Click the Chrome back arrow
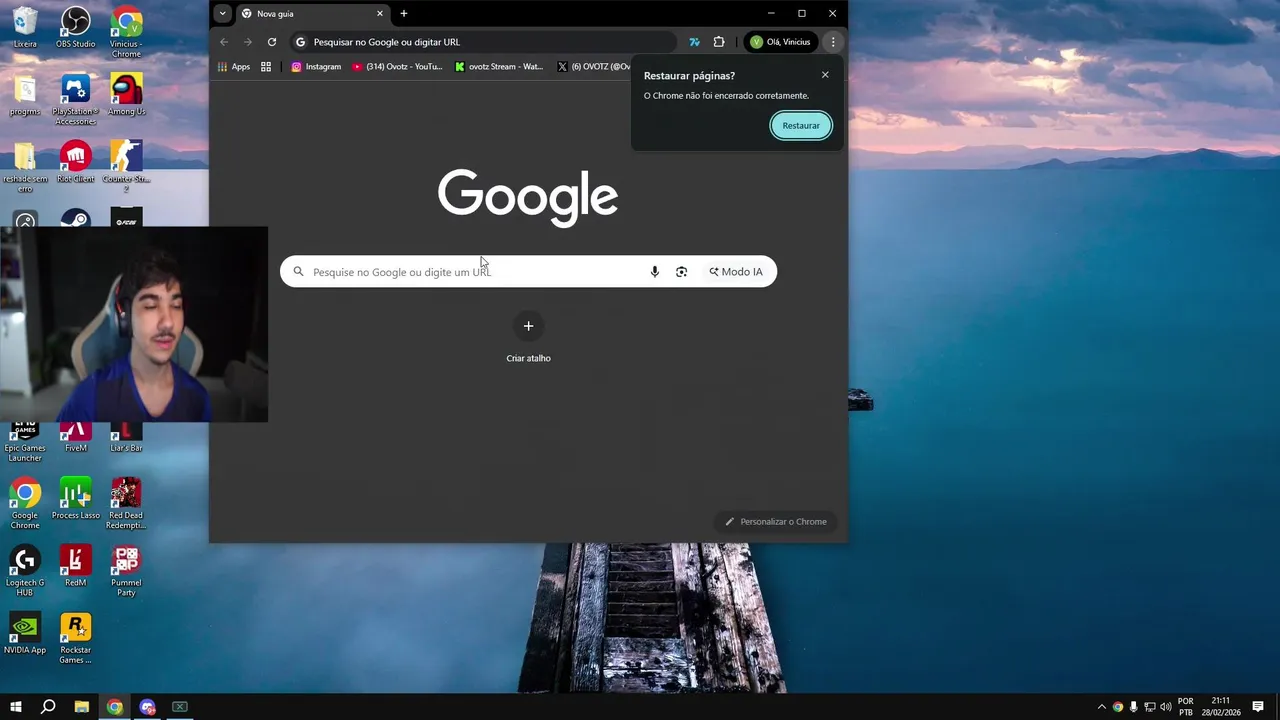The height and width of the screenshot is (720, 1280). tap(224, 42)
